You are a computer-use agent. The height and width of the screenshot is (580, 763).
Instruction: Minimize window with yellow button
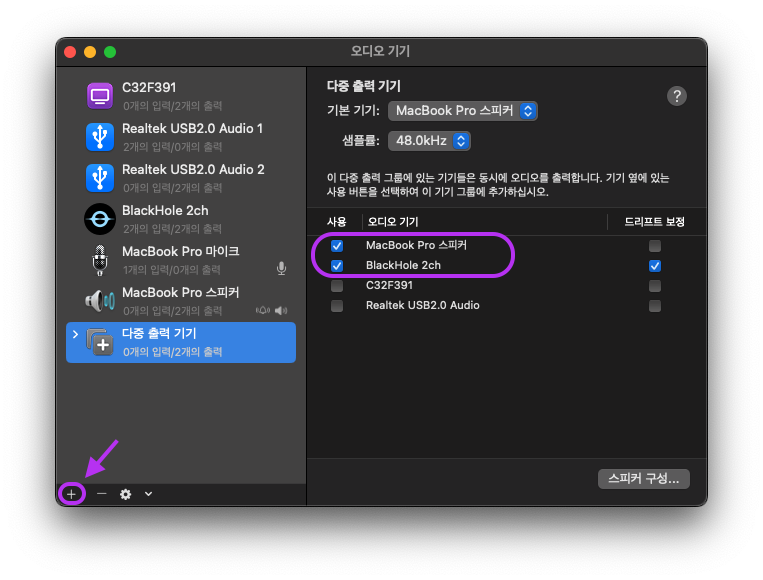pos(90,52)
